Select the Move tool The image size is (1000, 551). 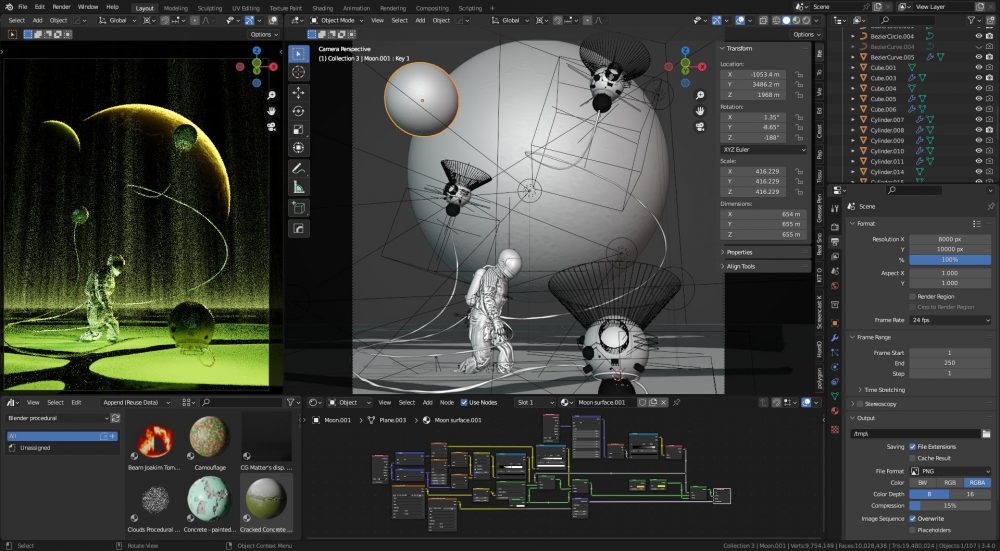pos(298,92)
